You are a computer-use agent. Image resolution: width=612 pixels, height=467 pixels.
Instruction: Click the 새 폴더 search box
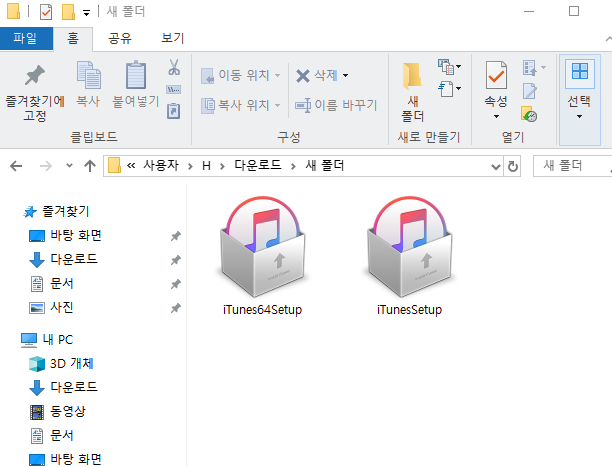pyautogui.click(x=572, y=166)
